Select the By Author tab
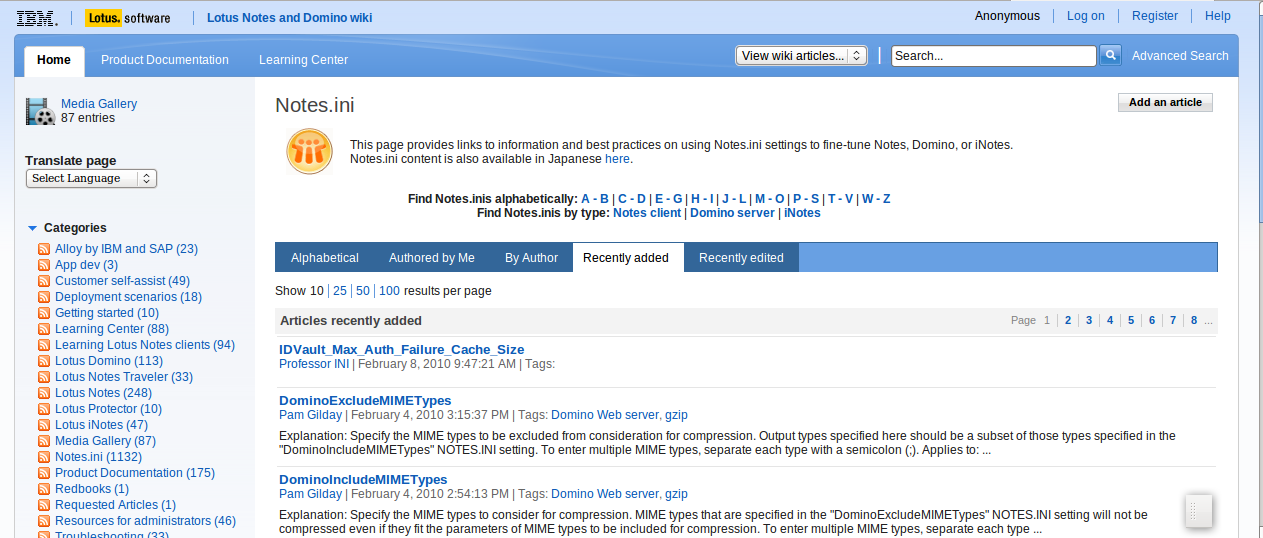Screen dimensions: 1263x538 point(531,258)
